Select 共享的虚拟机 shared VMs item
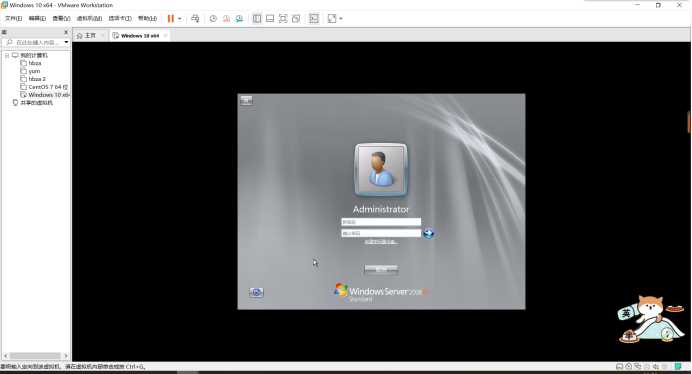 pos(36,102)
